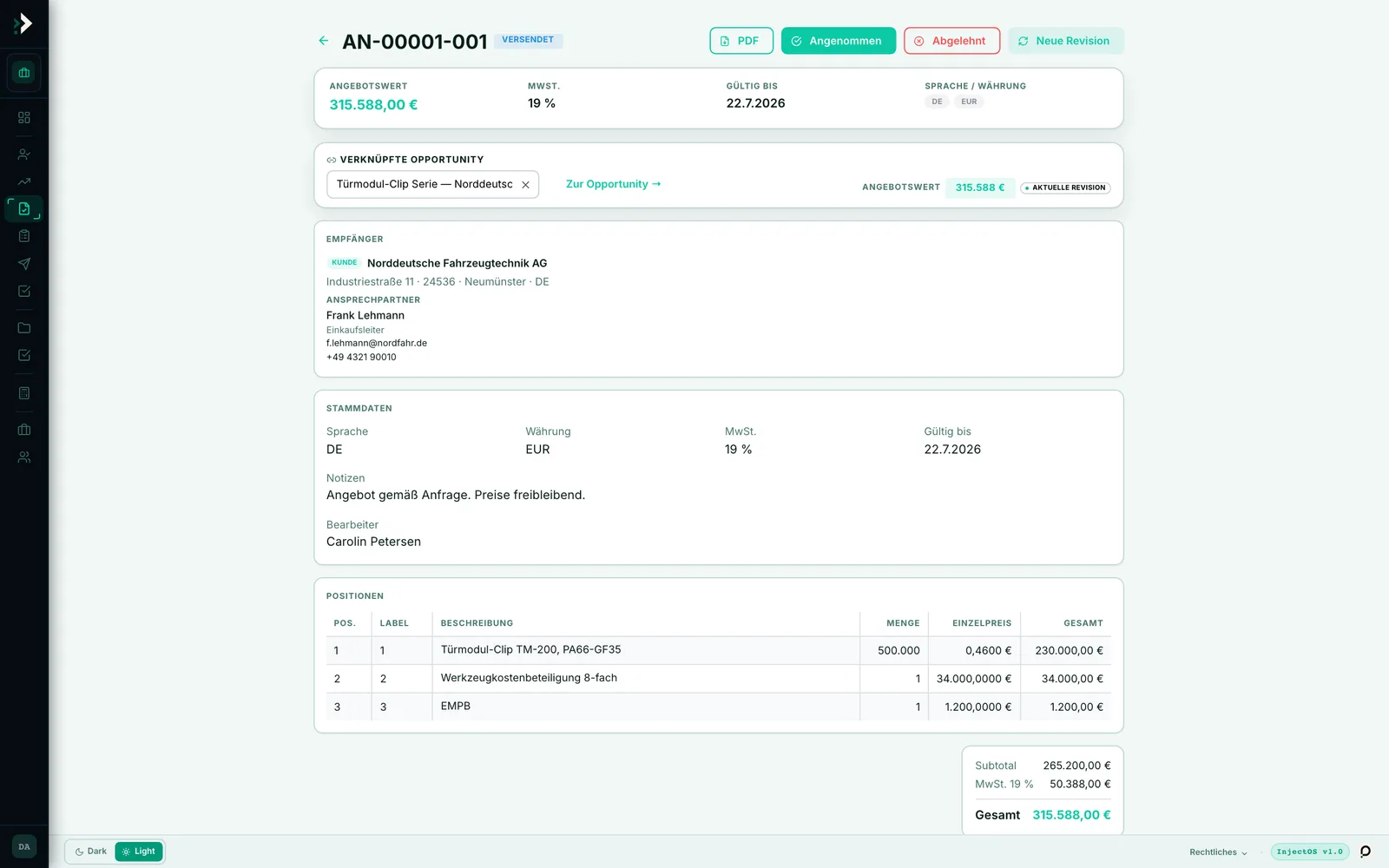This screenshot has height=868, width=1389.
Task: Open the contacts person-check sidebar icon
Action: click(x=24, y=155)
